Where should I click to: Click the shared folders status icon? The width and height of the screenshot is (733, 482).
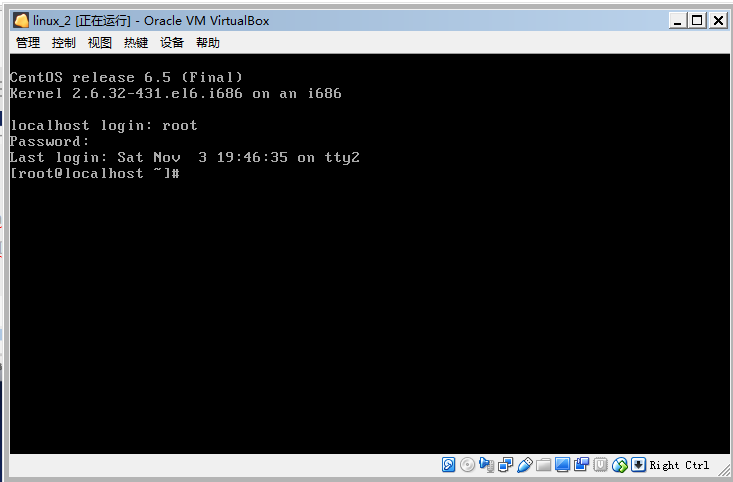543,465
